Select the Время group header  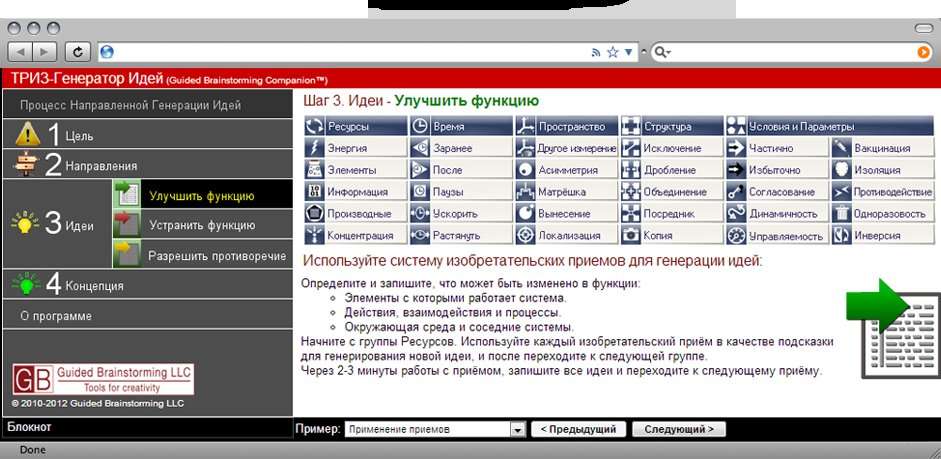(461, 126)
